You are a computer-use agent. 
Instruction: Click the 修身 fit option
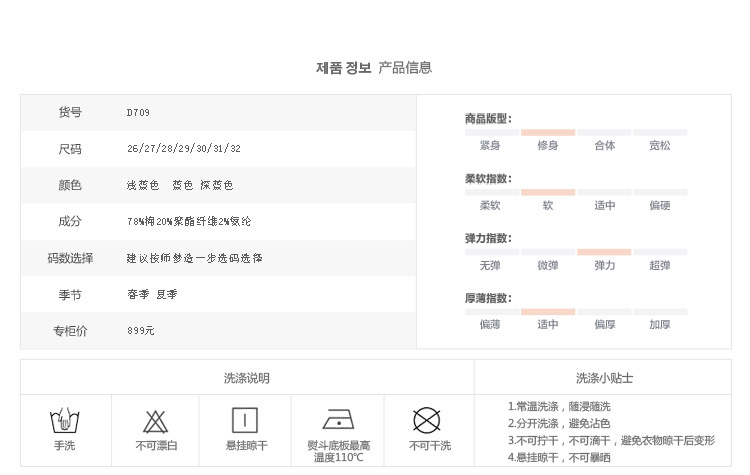coord(548,145)
